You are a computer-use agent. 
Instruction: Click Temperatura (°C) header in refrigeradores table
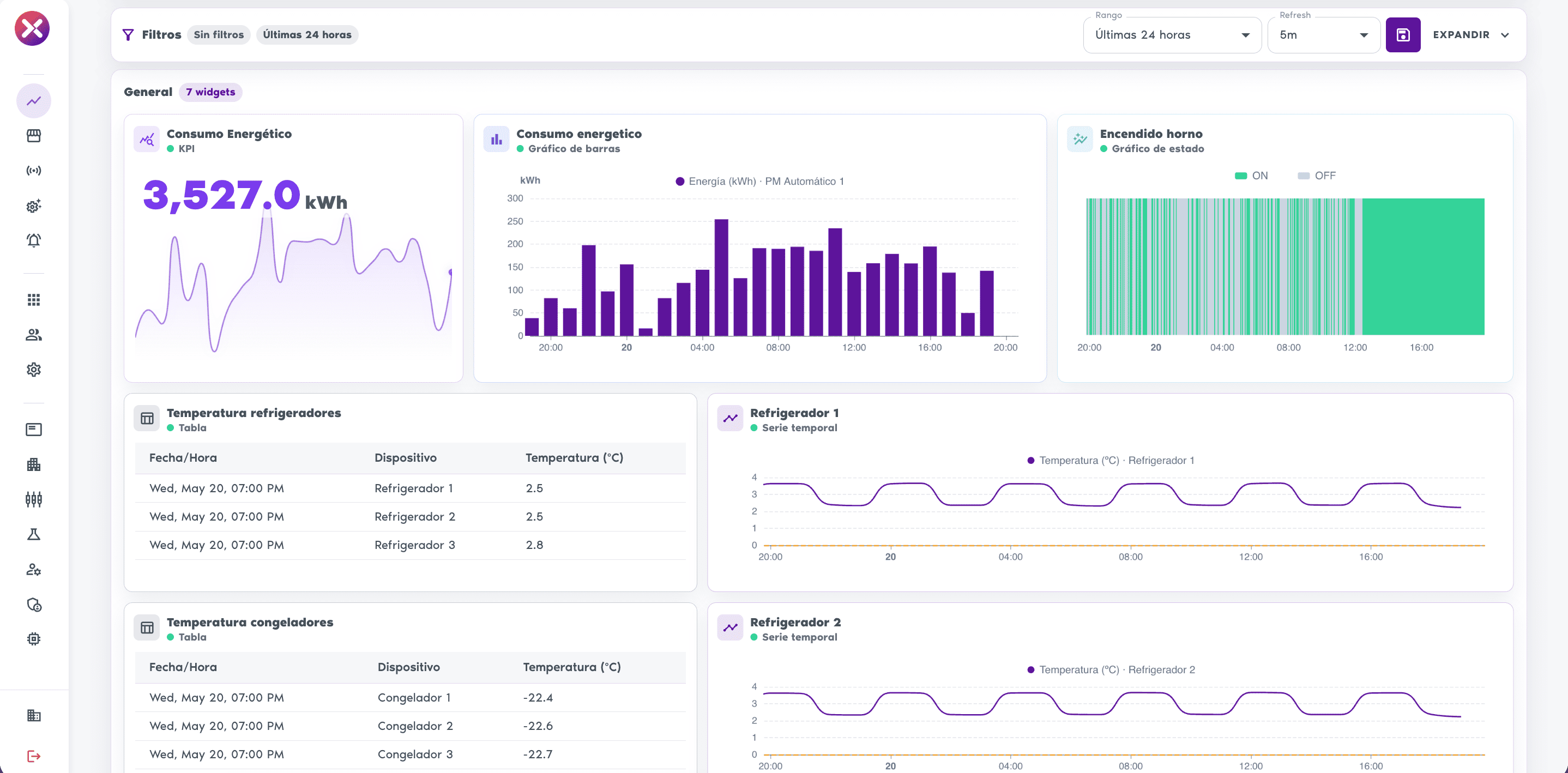[x=574, y=458]
